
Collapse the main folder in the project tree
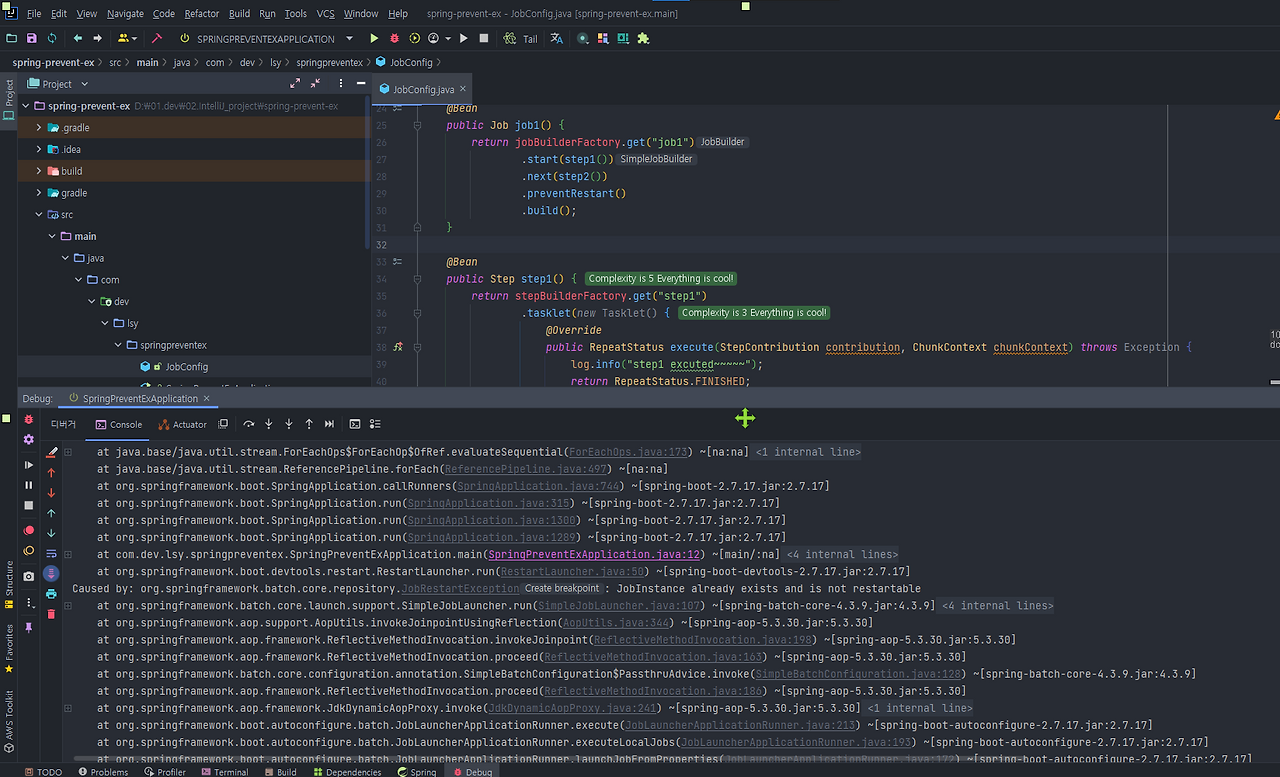tap(52, 236)
